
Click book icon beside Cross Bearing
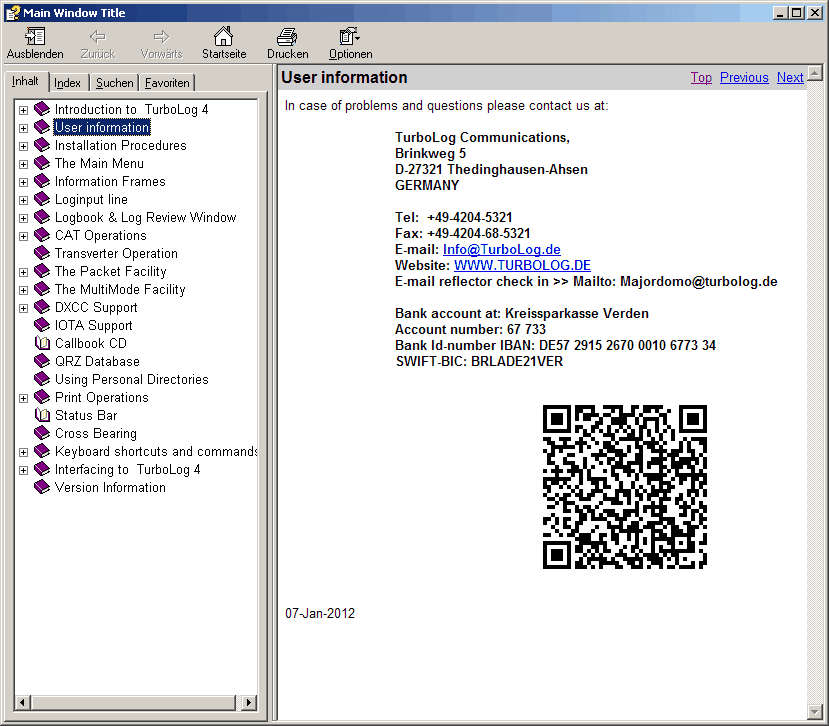(x=42, y=433)
